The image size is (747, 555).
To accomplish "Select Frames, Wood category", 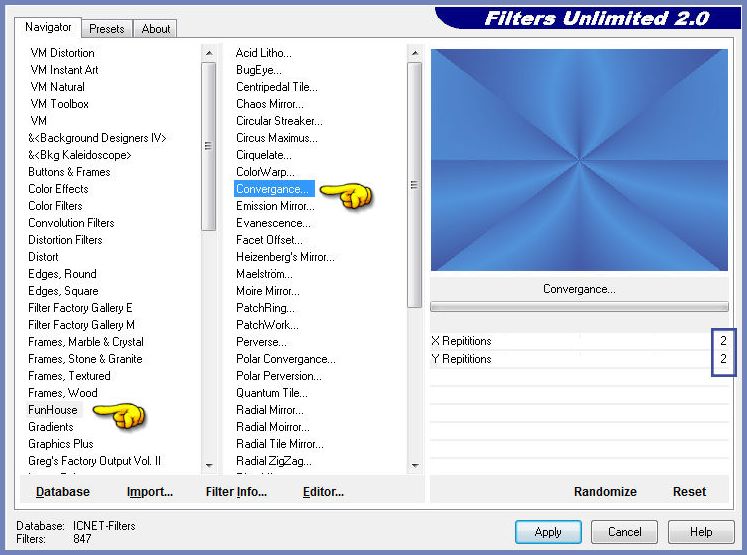I will click(63, 393).
